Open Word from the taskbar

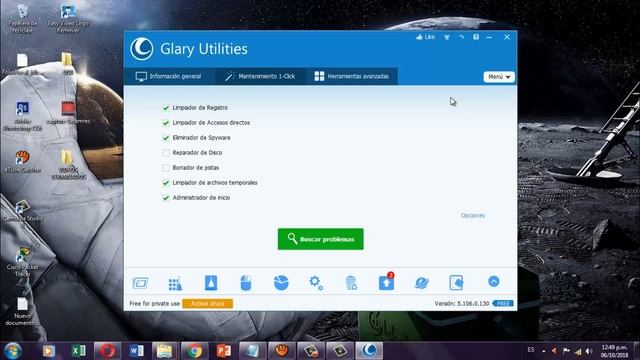(136, 351)
